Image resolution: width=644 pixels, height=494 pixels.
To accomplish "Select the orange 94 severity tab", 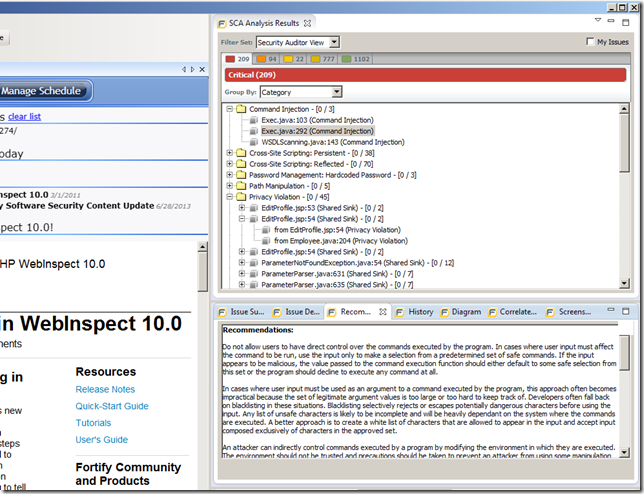I will pyautogui.click(x=266, y=59).
